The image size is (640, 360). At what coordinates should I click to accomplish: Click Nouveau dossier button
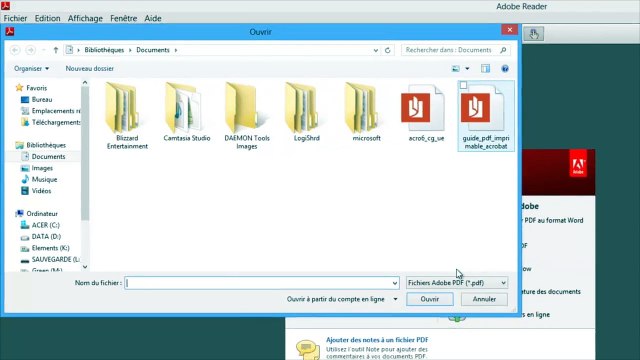pyautogui.click(x=90, y=69)
